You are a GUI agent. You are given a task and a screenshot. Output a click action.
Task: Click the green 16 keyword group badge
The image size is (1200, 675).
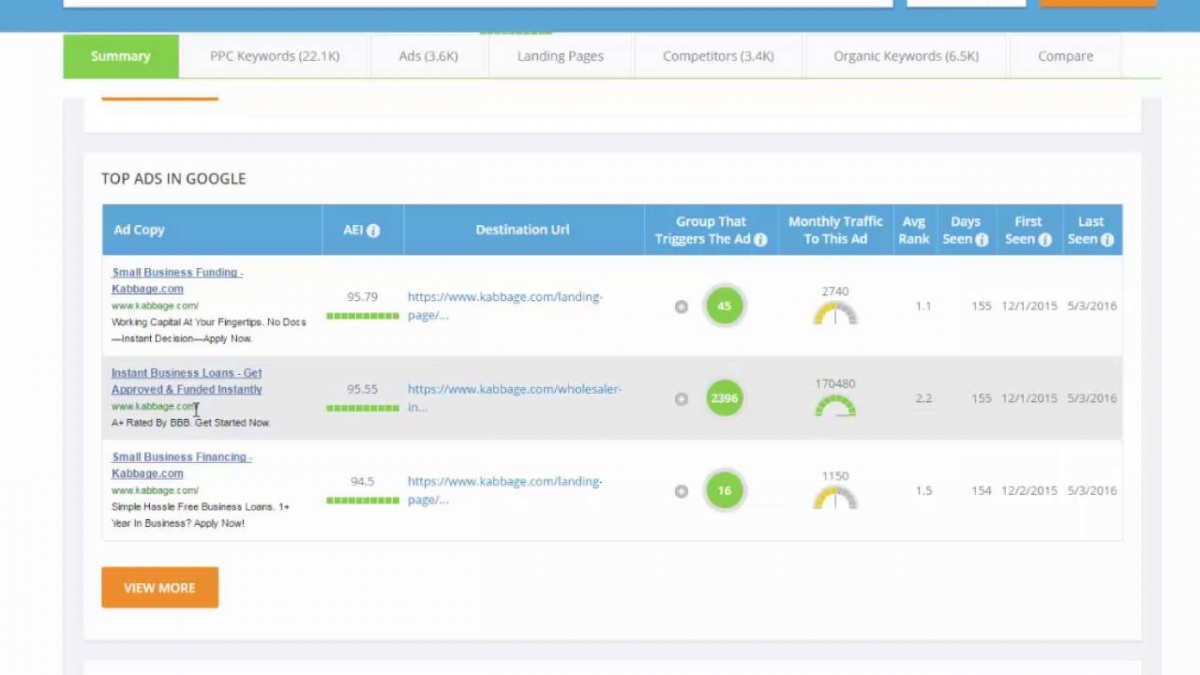click(724, 491)
